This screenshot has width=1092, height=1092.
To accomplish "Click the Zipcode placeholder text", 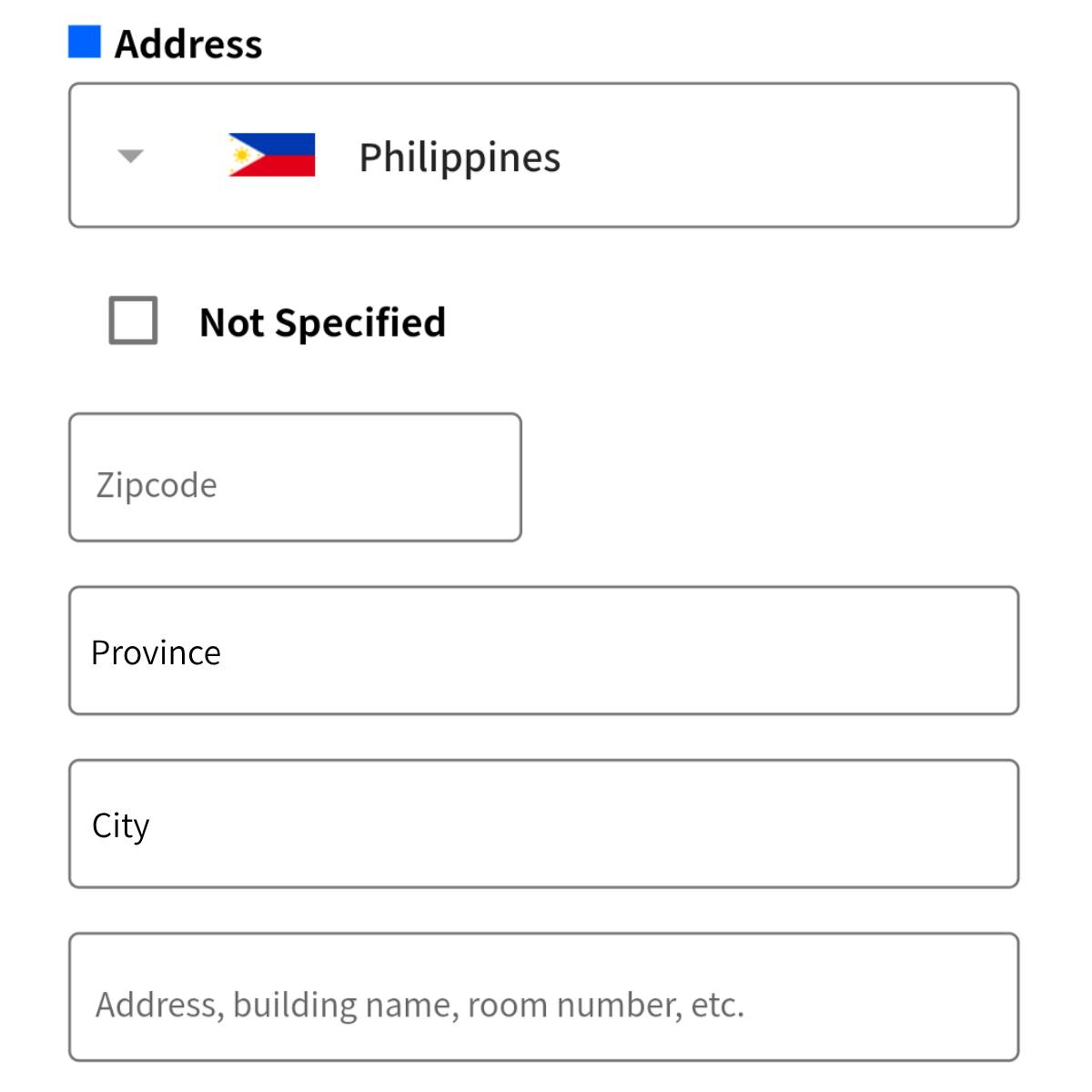I will click(x=157, y=485).
